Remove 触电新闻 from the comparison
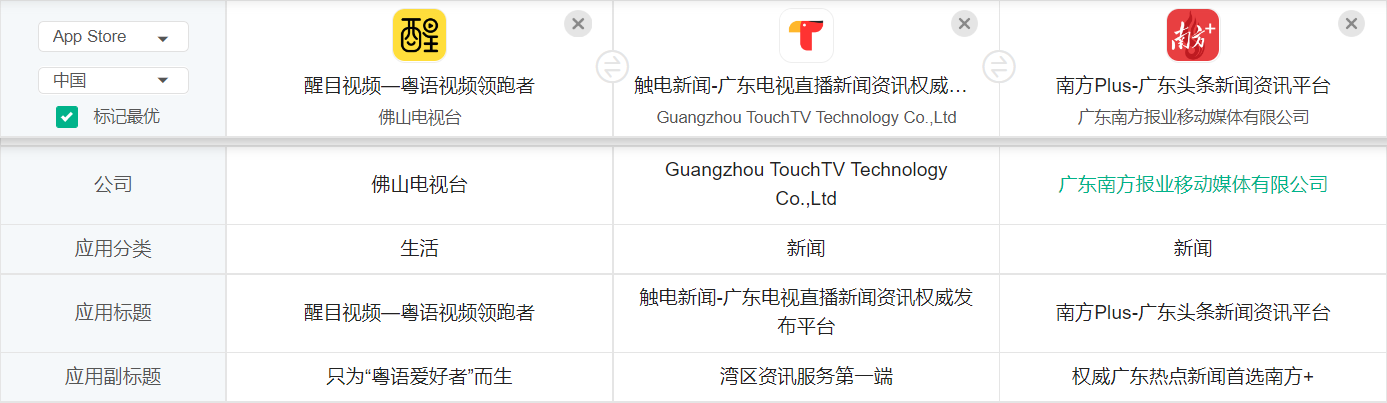This screenshot has width=1387, height=403. (964, 23)
